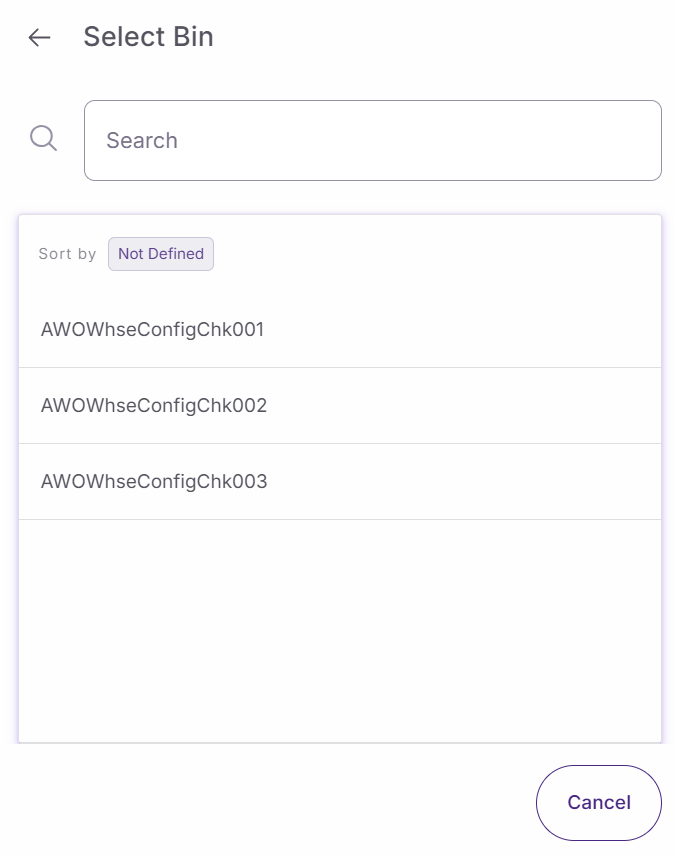Select bin AWOWhseConfigChk002

[x=154, y=406]
